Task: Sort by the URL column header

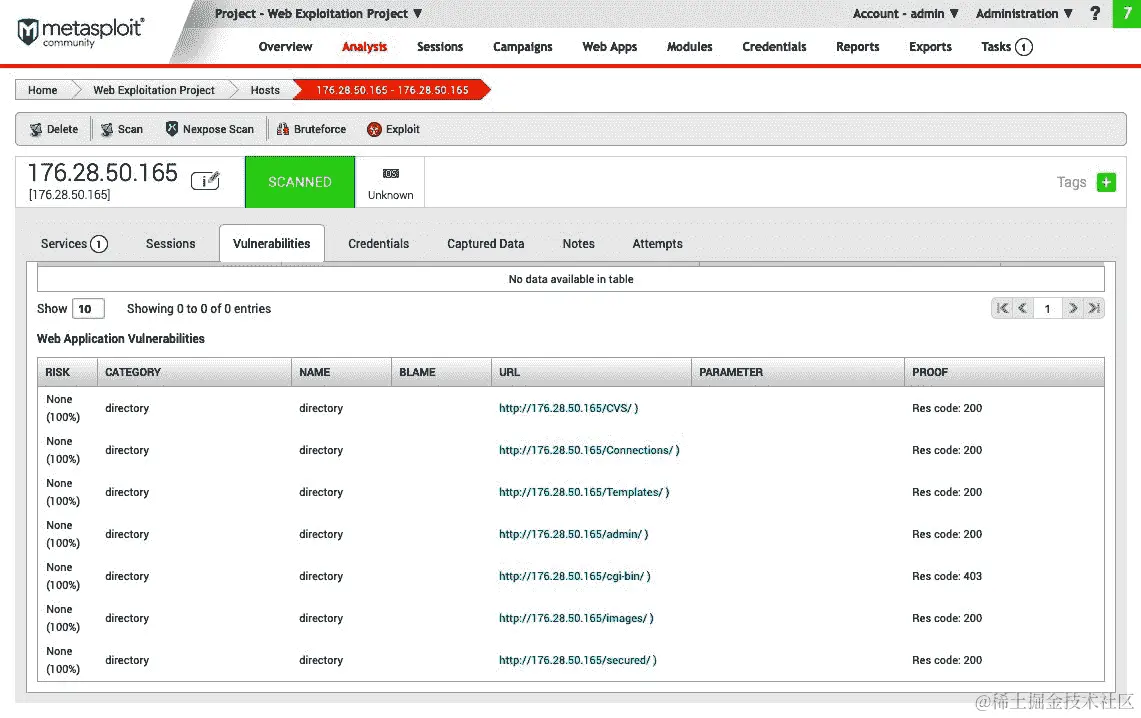Action: (x=591, y=372)
